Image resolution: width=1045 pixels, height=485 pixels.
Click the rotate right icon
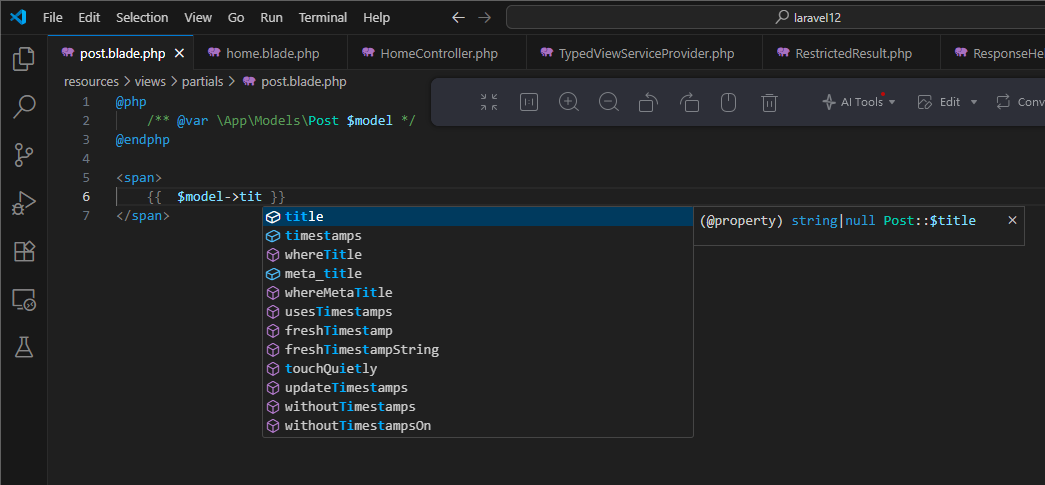click(689, 102)
